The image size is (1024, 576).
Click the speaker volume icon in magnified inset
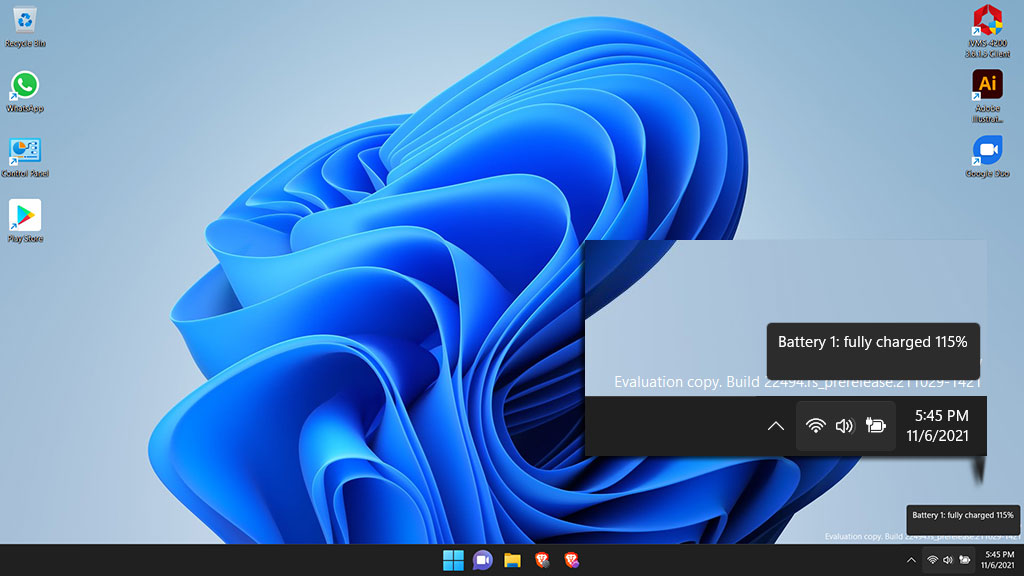844,426
